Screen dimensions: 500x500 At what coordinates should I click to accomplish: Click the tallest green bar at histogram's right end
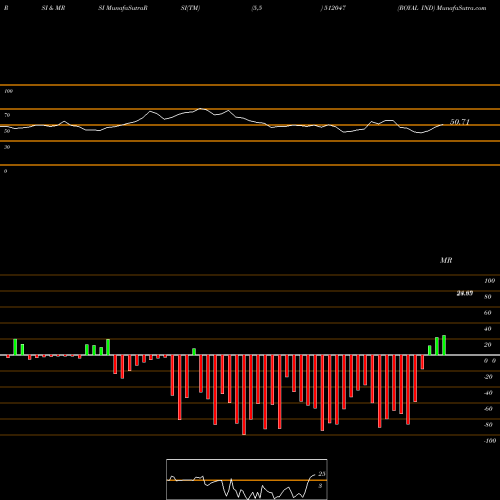click(444, 345)
